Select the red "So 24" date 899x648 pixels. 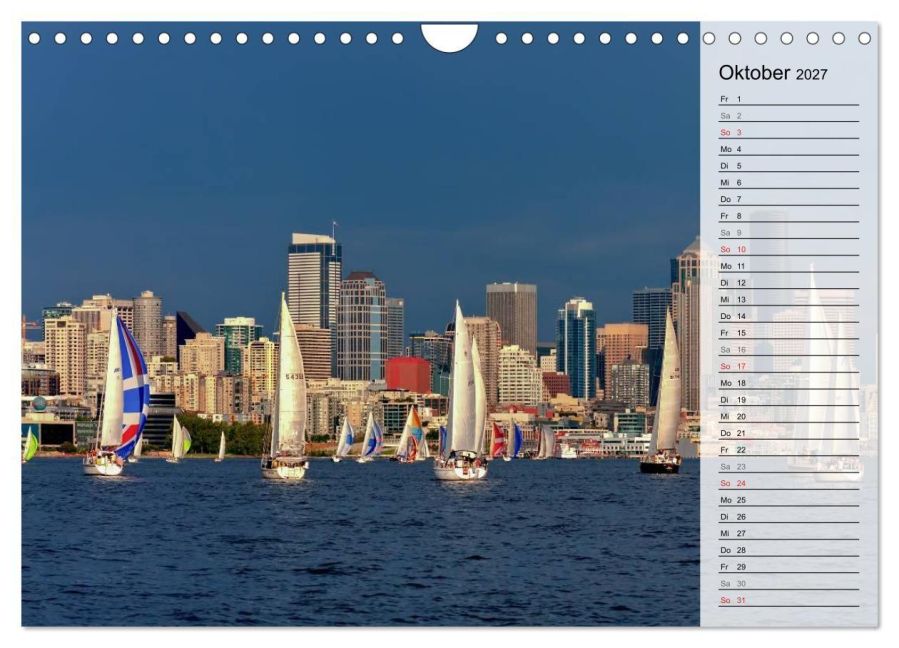pyautogui.click(x=789, y=483)
